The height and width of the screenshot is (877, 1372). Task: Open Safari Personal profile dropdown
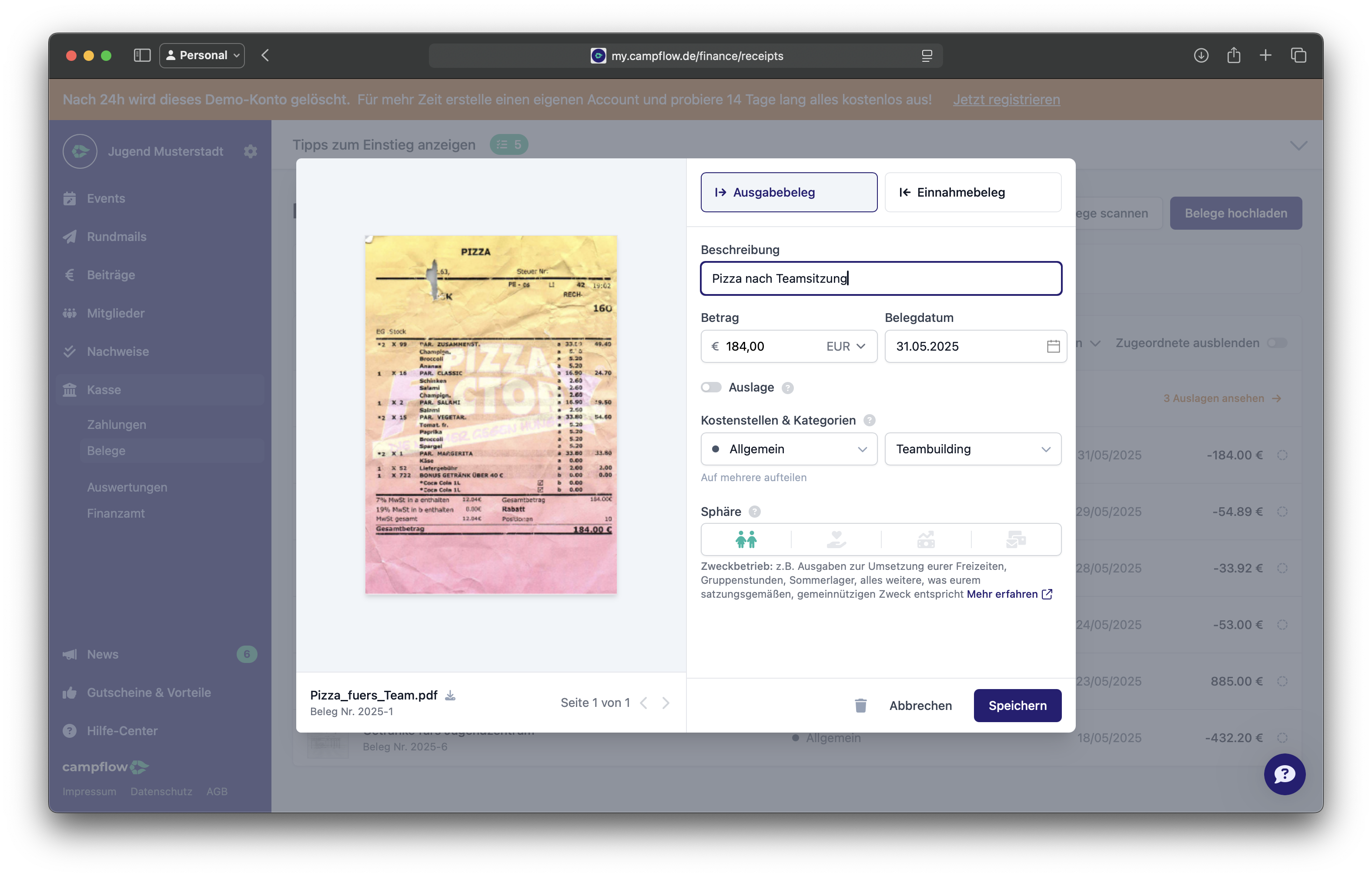pyautogui.click(x=202, y=55)
